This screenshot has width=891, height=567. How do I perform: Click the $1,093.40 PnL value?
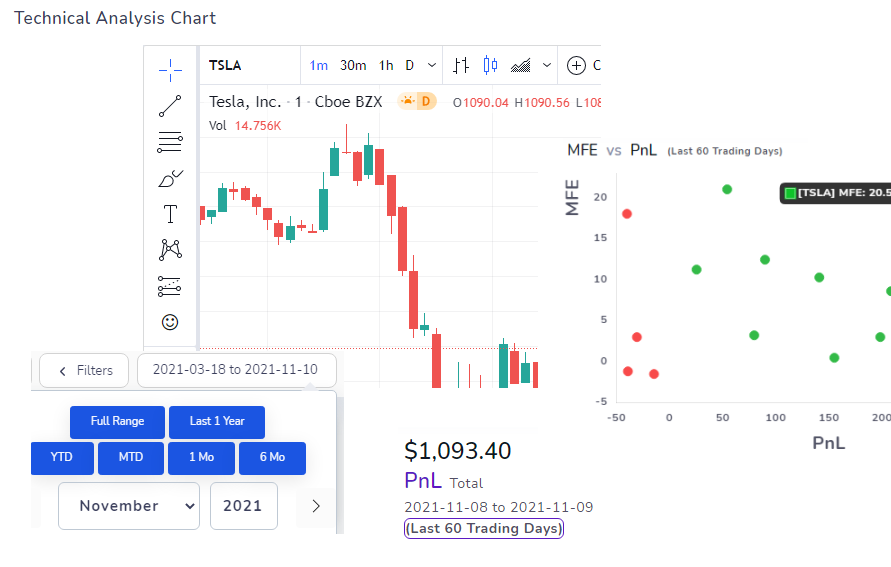[457, 451]
